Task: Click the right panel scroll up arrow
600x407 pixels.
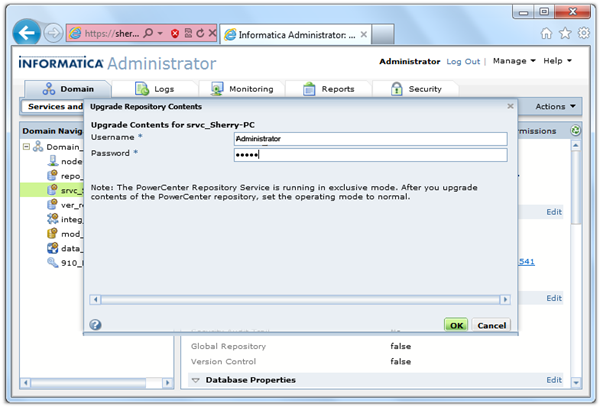Action: pos(576,145)
